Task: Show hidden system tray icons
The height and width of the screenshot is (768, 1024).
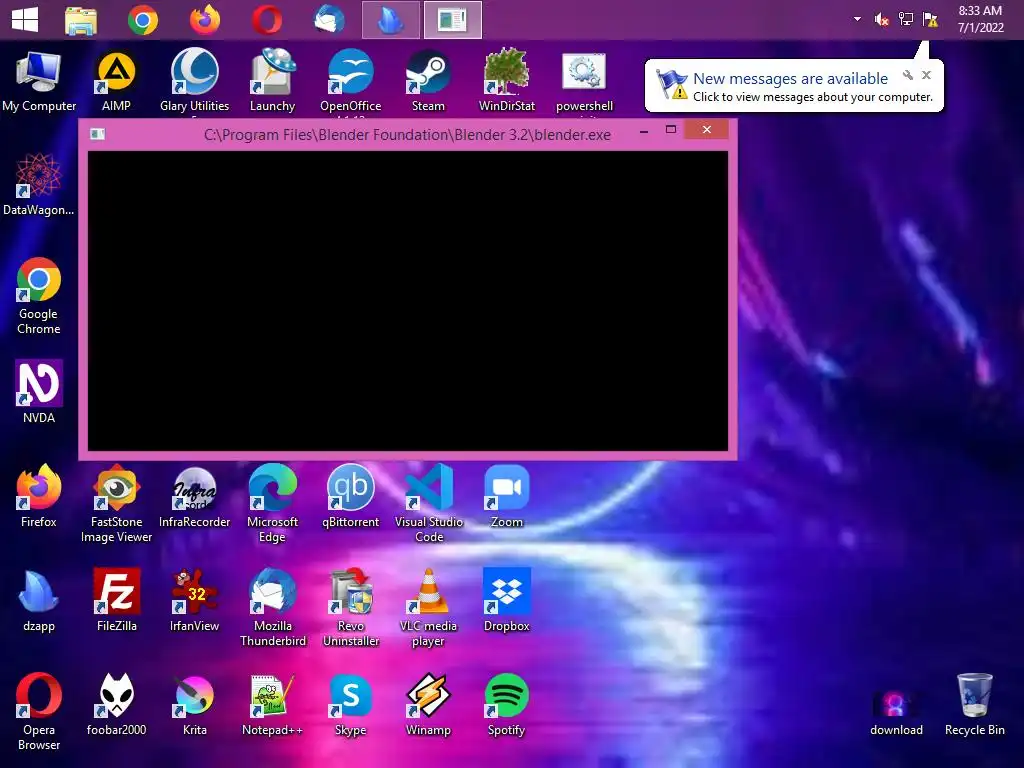Action: 857,19
